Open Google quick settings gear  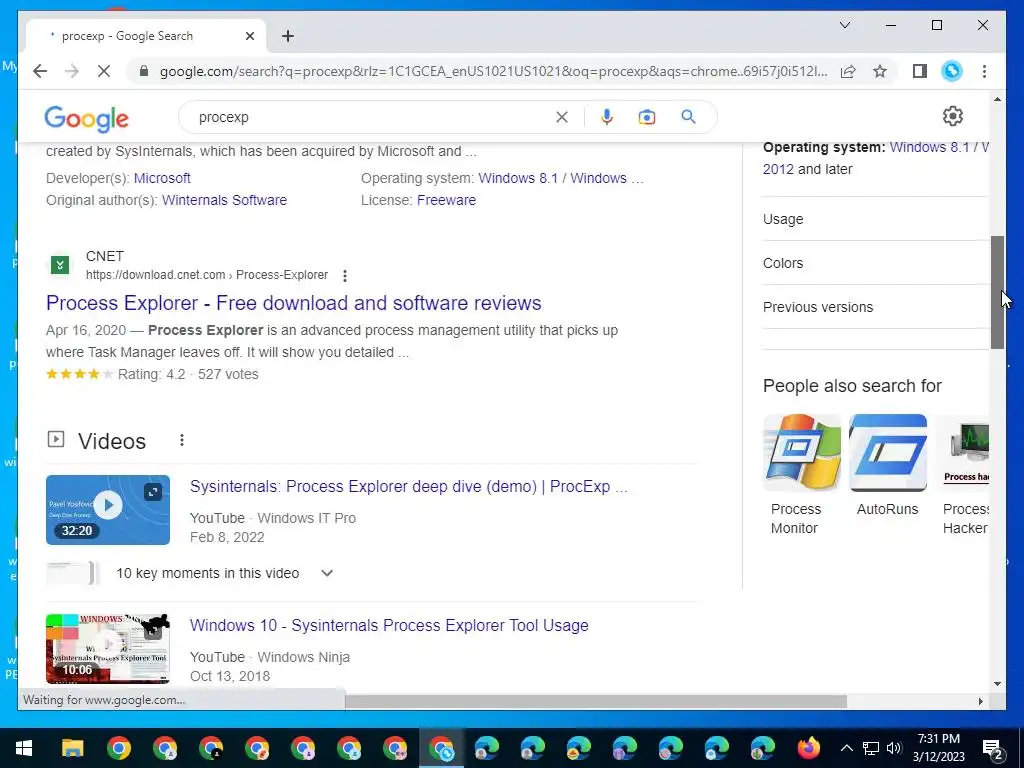953,116
